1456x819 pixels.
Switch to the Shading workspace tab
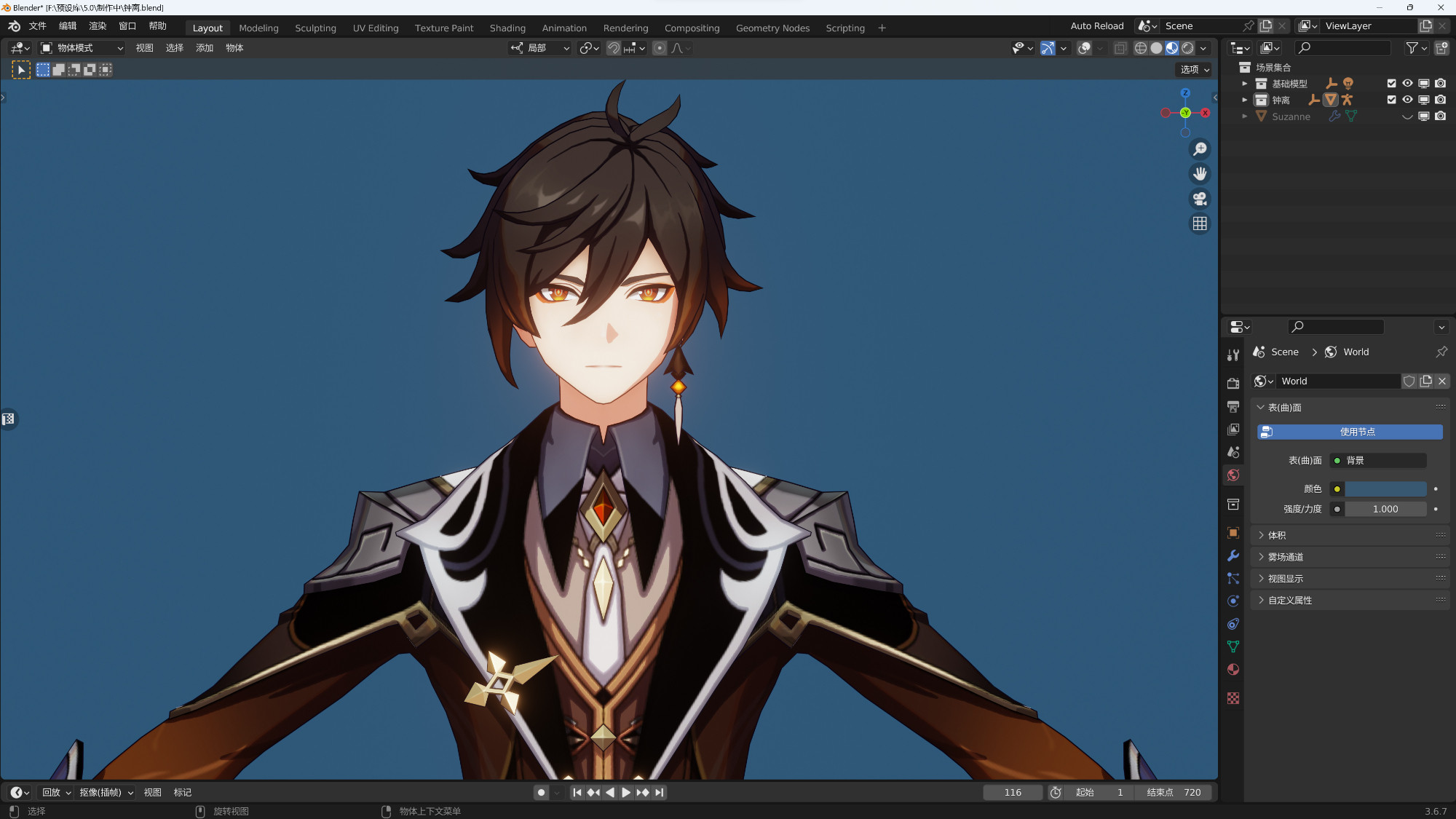[x=507, y=28]
